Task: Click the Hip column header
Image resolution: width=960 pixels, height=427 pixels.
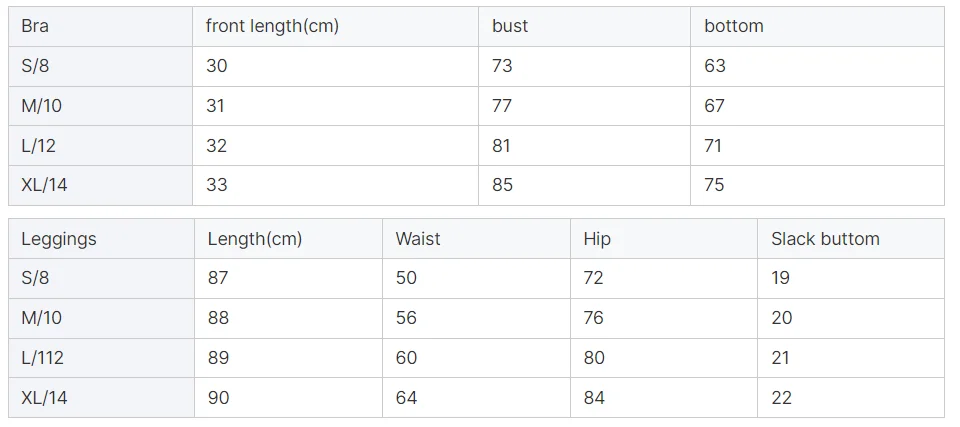Action: coord(597,239)
